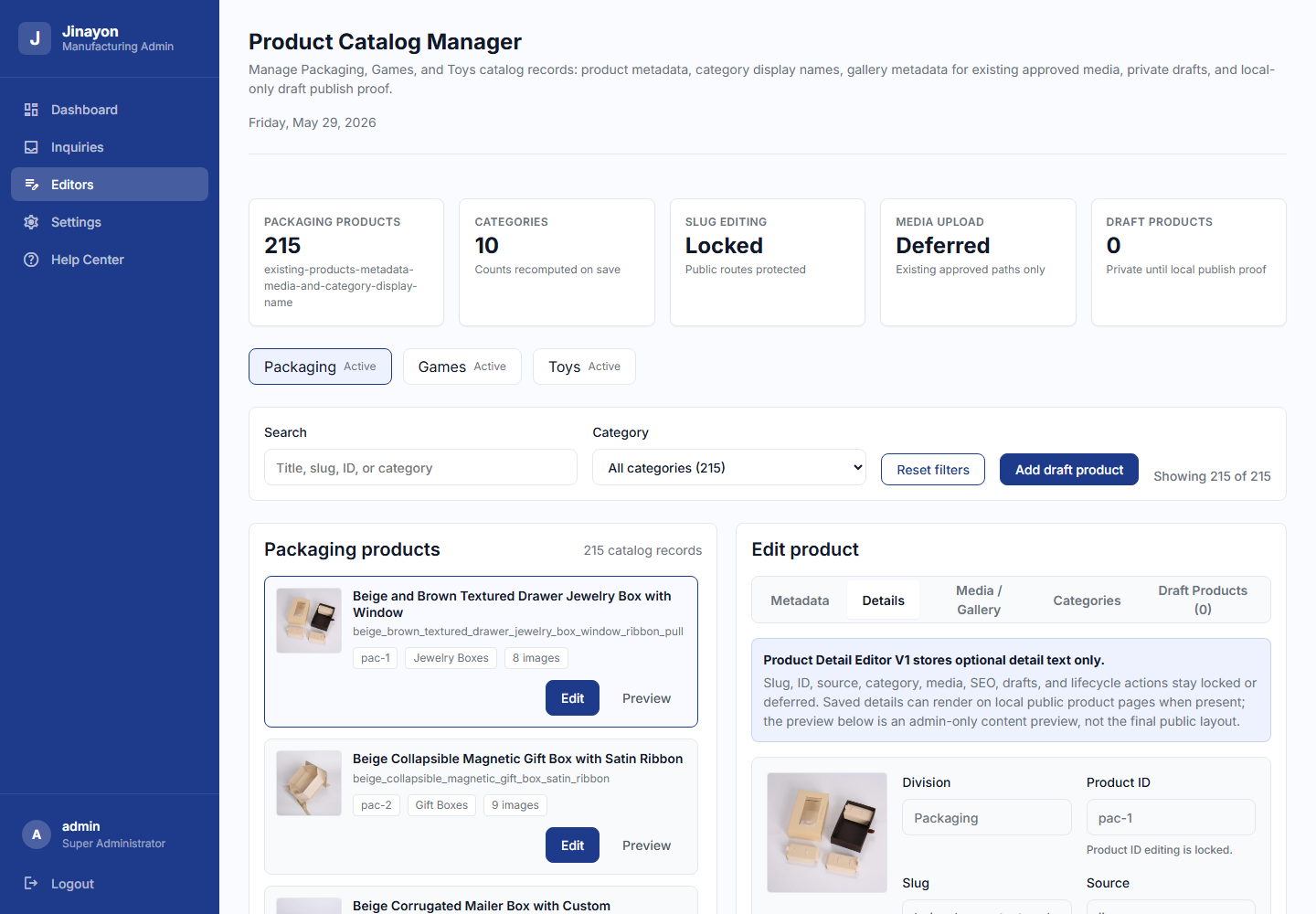Image resolution: width=1316 pixels, height=914 pixels.
Task: Click the Reset filters button
Action: [x=933, y=469]
